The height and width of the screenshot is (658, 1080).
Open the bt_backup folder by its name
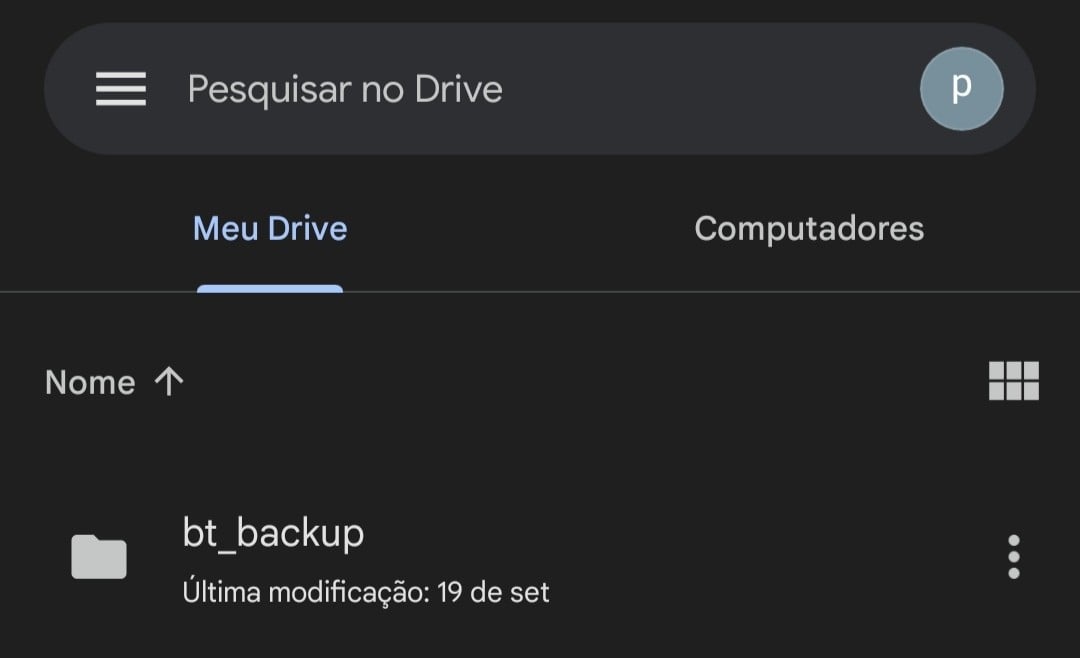(273, 533)
